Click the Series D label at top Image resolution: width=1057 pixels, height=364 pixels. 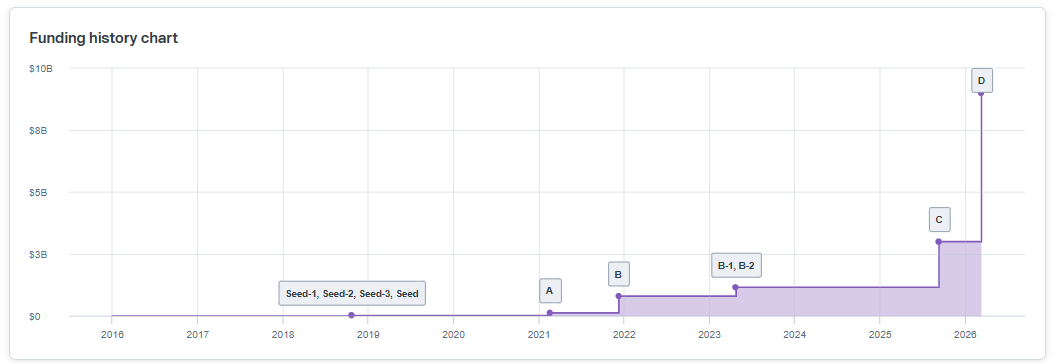pos(982,81)
